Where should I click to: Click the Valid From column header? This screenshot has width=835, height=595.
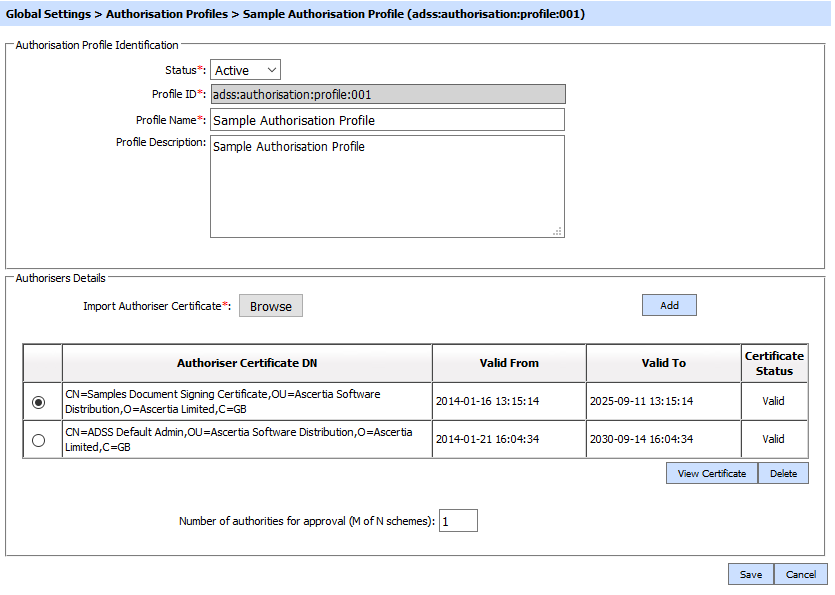coord(509,363)
